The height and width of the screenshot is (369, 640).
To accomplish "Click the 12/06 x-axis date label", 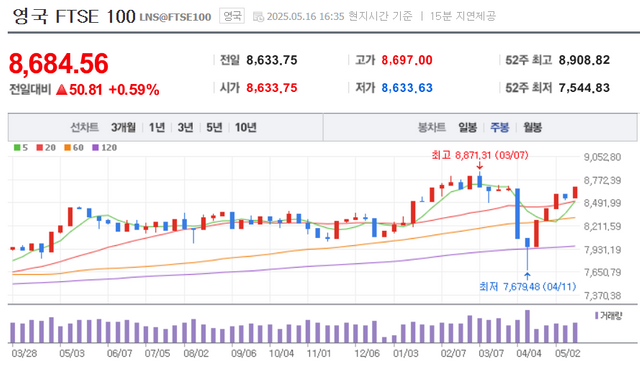I will pyautogui.click(x=367, y=353).
